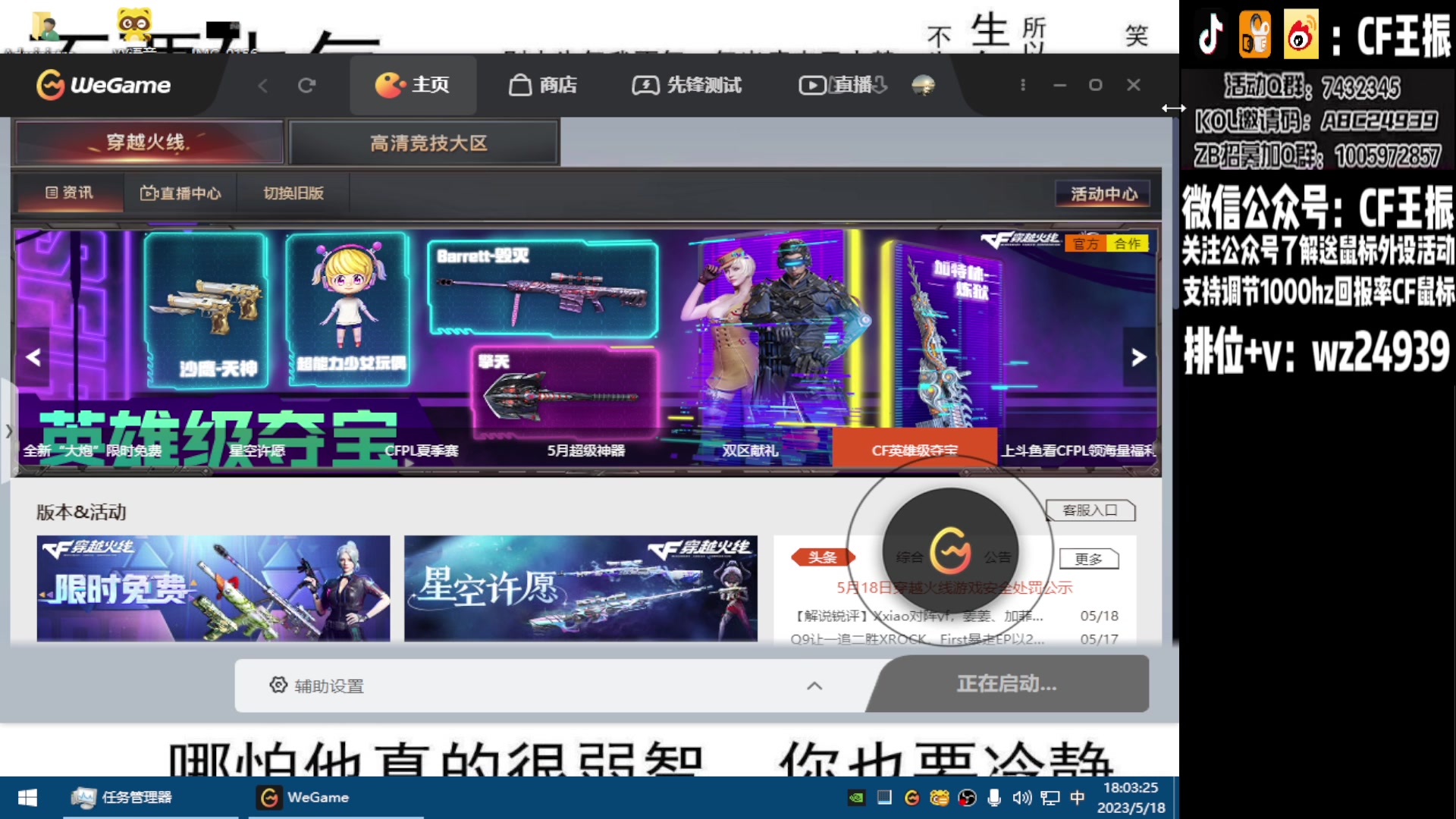Screen dimensions: 1456x819
Task: Select the 星空许愿 banner label
Action: [x=257, y=450]
